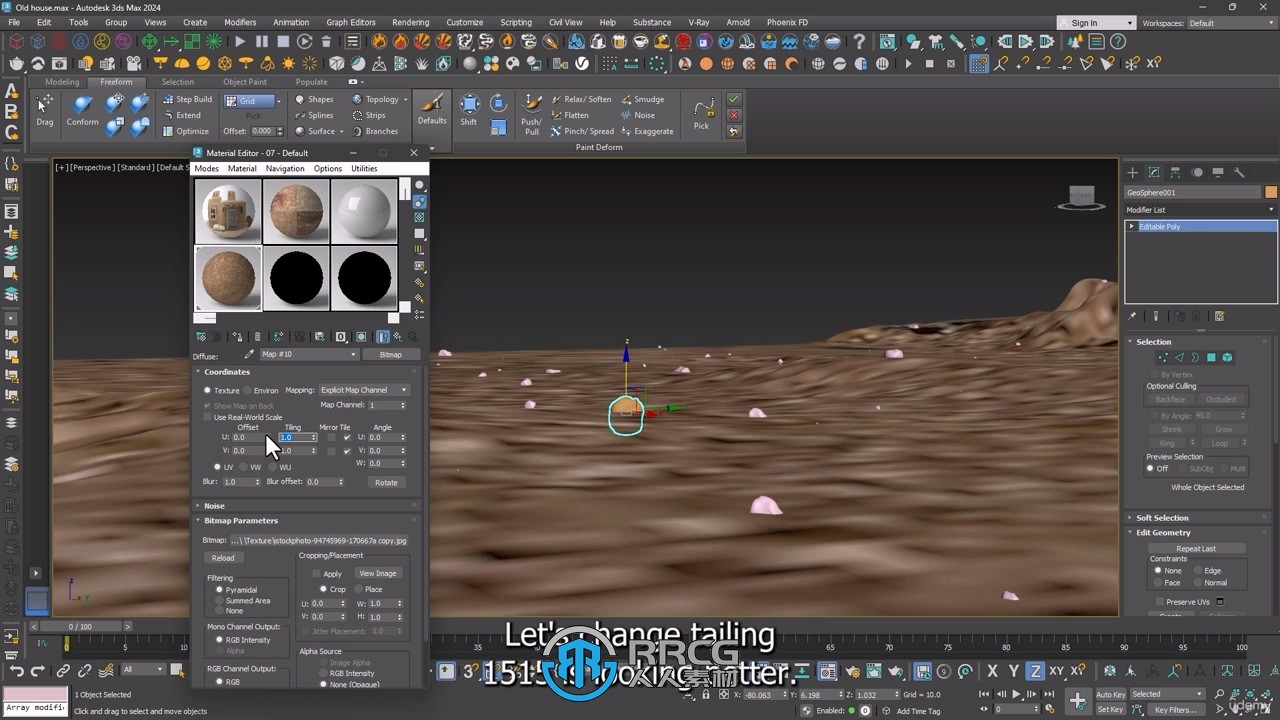Open the Modifiers menu
This screenshot has width=1280, height=720.
click(x=240, y=22)
